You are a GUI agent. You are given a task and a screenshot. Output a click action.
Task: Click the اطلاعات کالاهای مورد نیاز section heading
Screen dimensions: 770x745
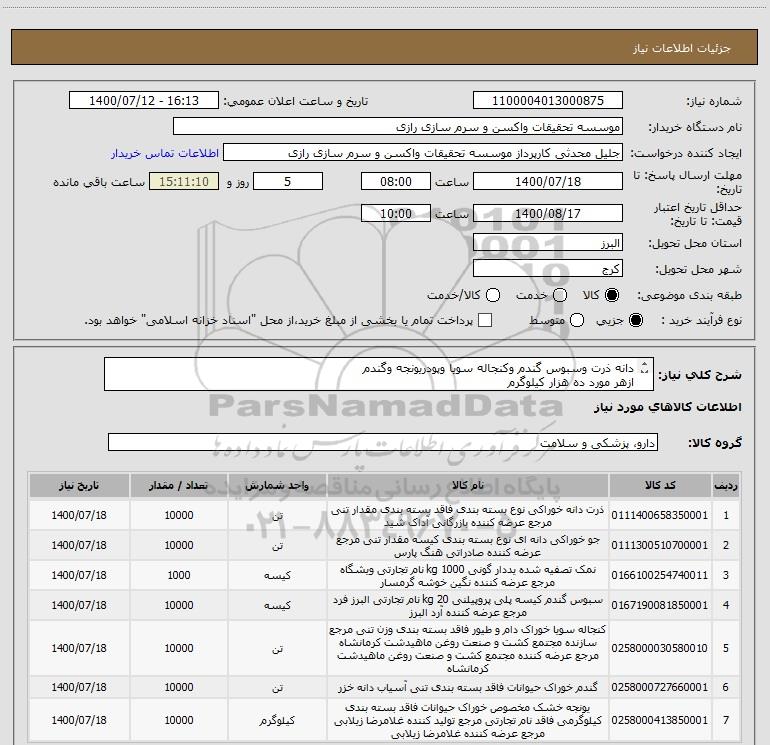click(668, 407)
